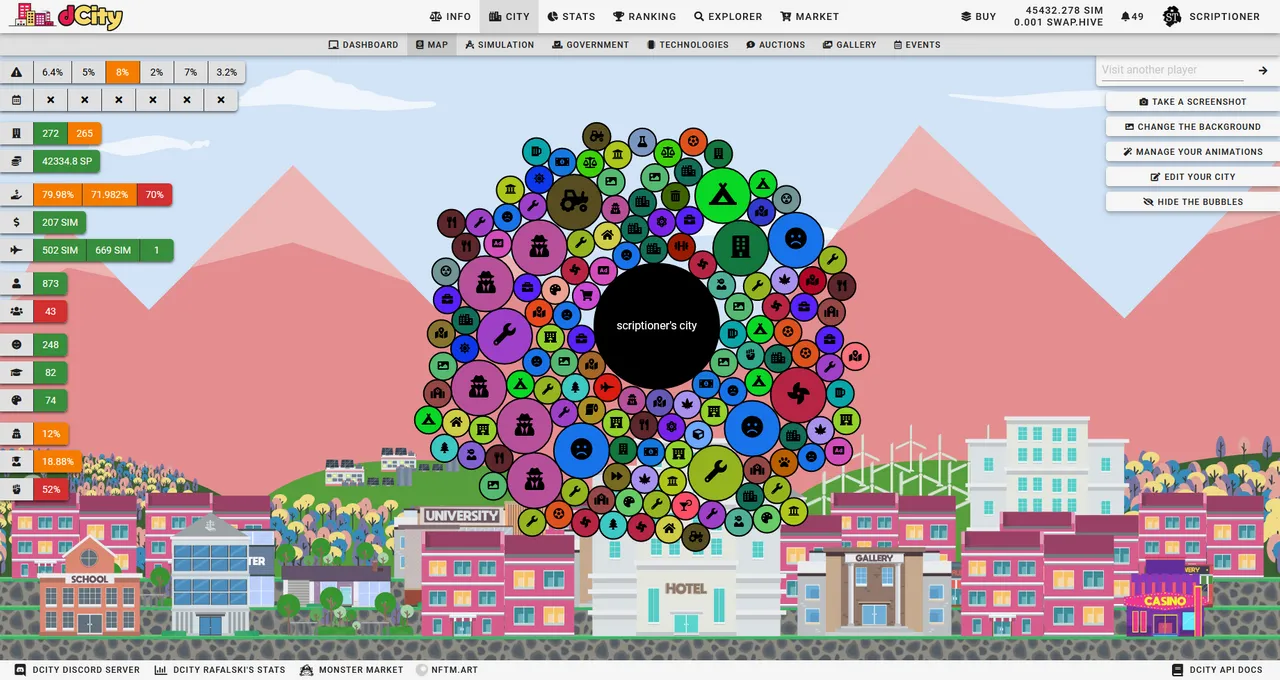Click the 71.982% value
Image resolution: width=1280 pixels, height=680 pixels.
[110, 194]
